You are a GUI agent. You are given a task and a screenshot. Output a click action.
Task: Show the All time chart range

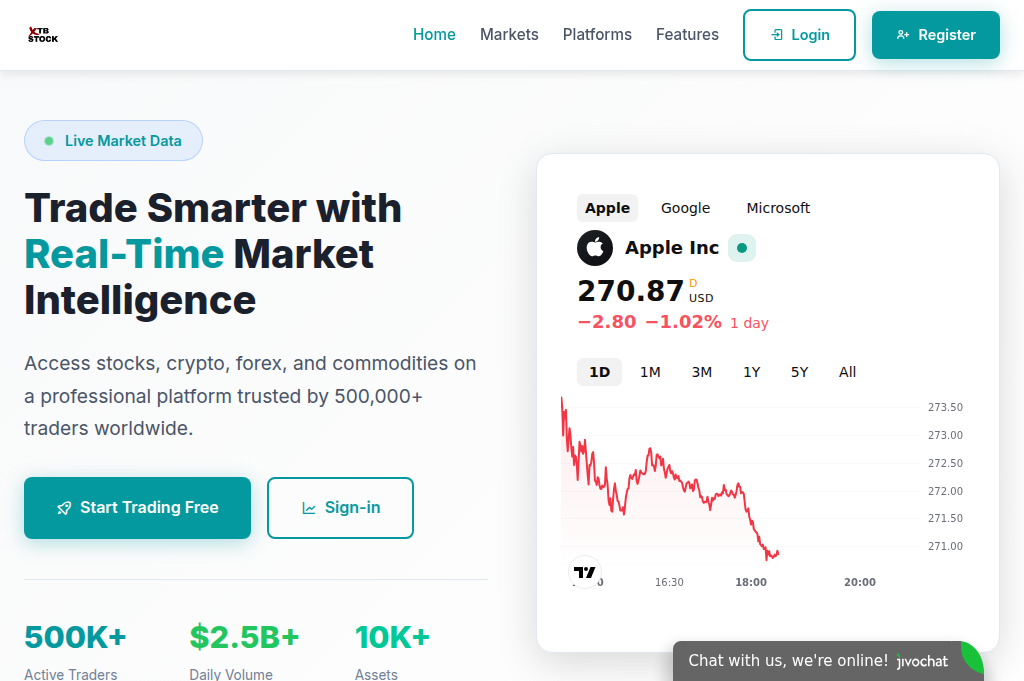847,371
